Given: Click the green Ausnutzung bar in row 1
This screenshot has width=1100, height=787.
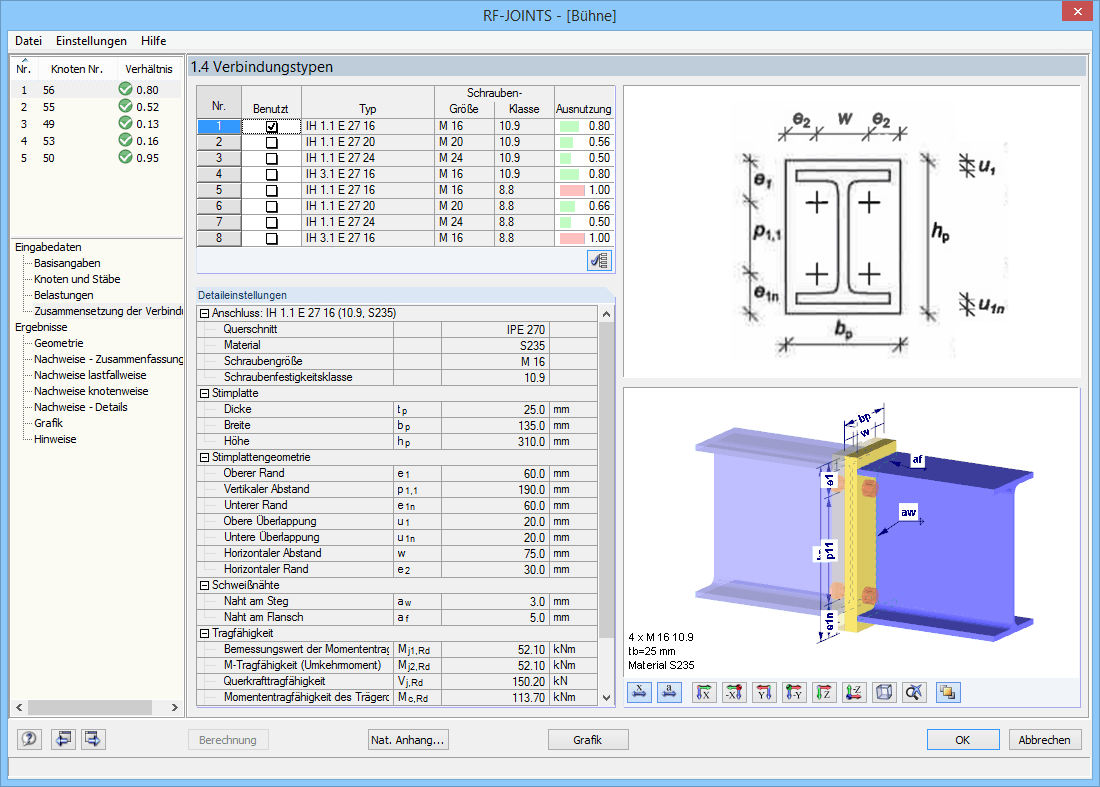Looking at the screenshot, I should [x=570, y=126].
